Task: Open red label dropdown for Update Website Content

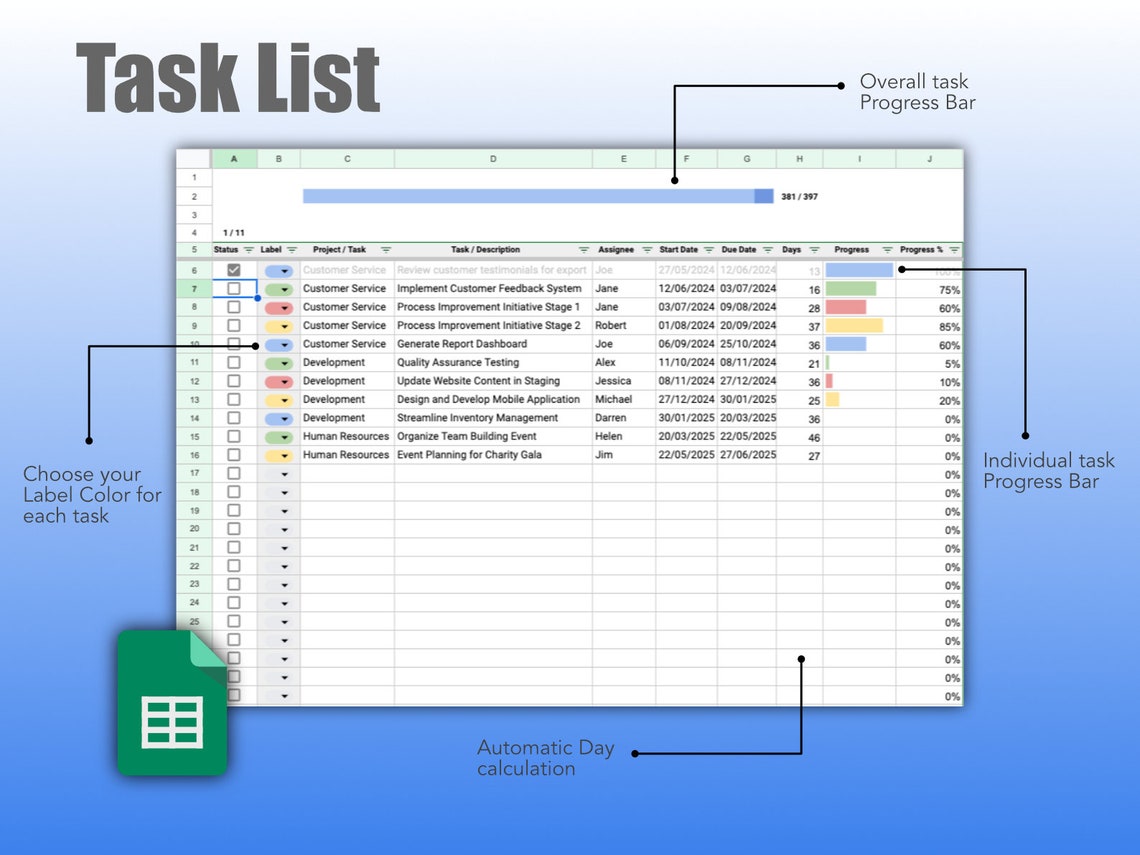Action: [x=278, y=382]
